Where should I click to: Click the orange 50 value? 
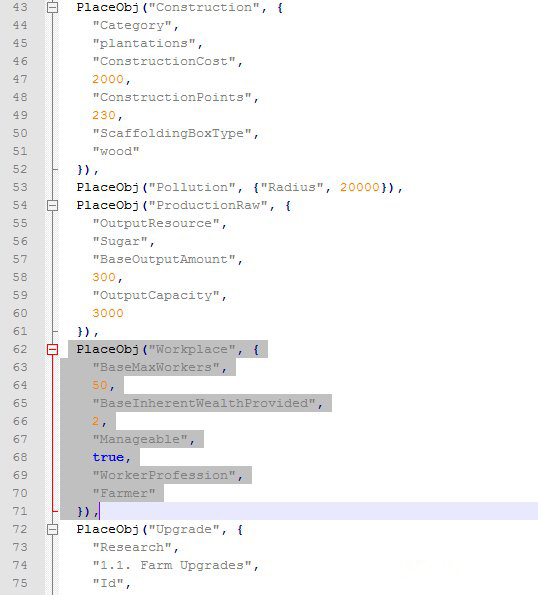coord(100,385)
